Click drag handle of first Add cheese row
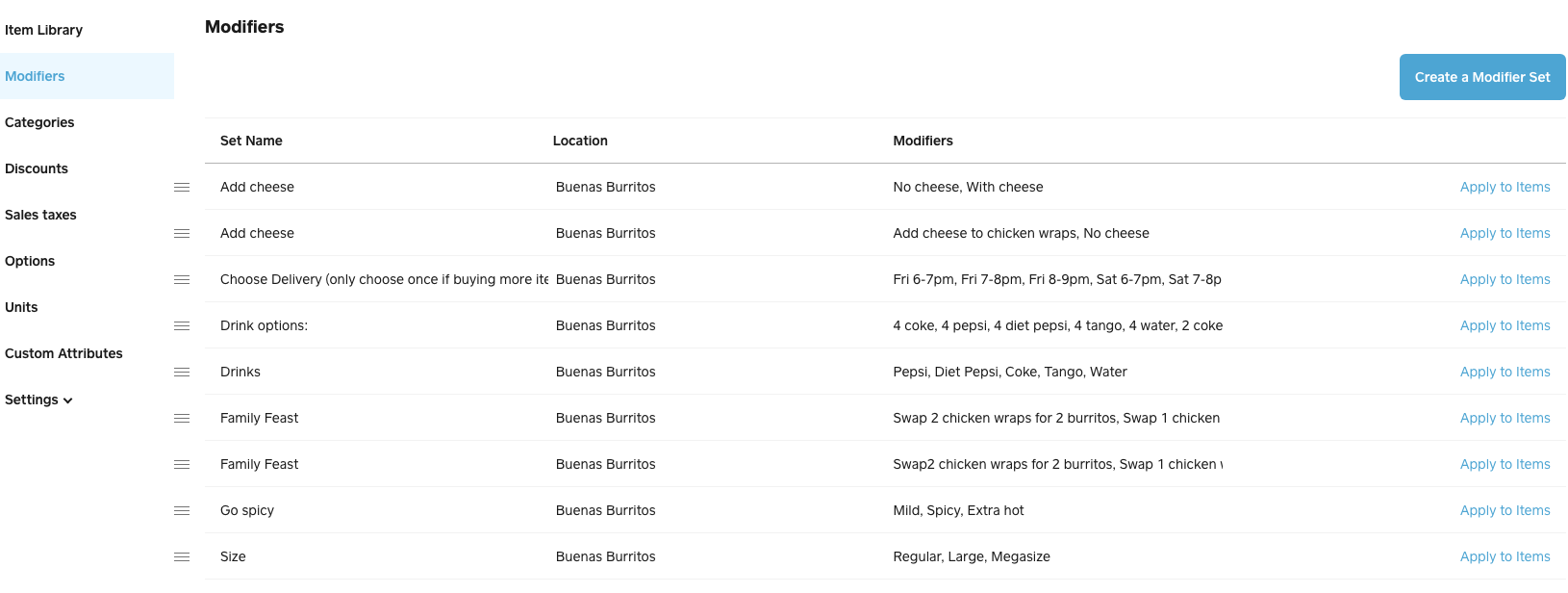1568x593 pixels. pos(182,187)
